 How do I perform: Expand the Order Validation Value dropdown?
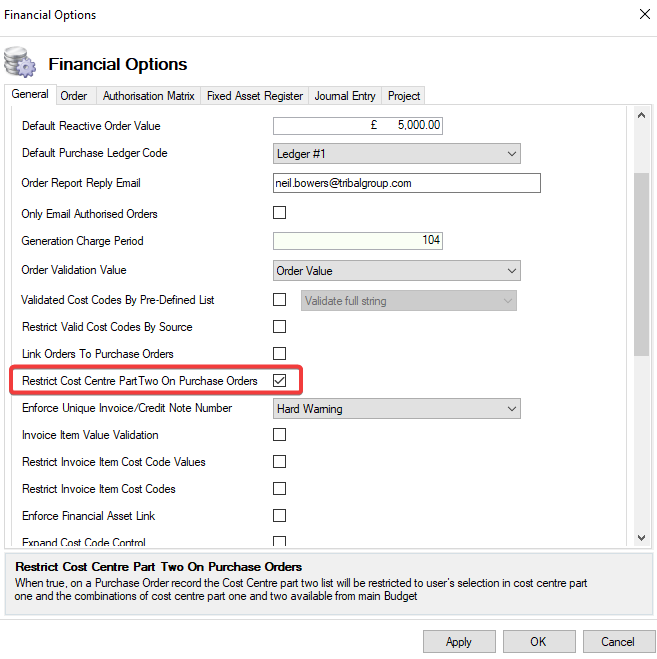click(397, 271)
